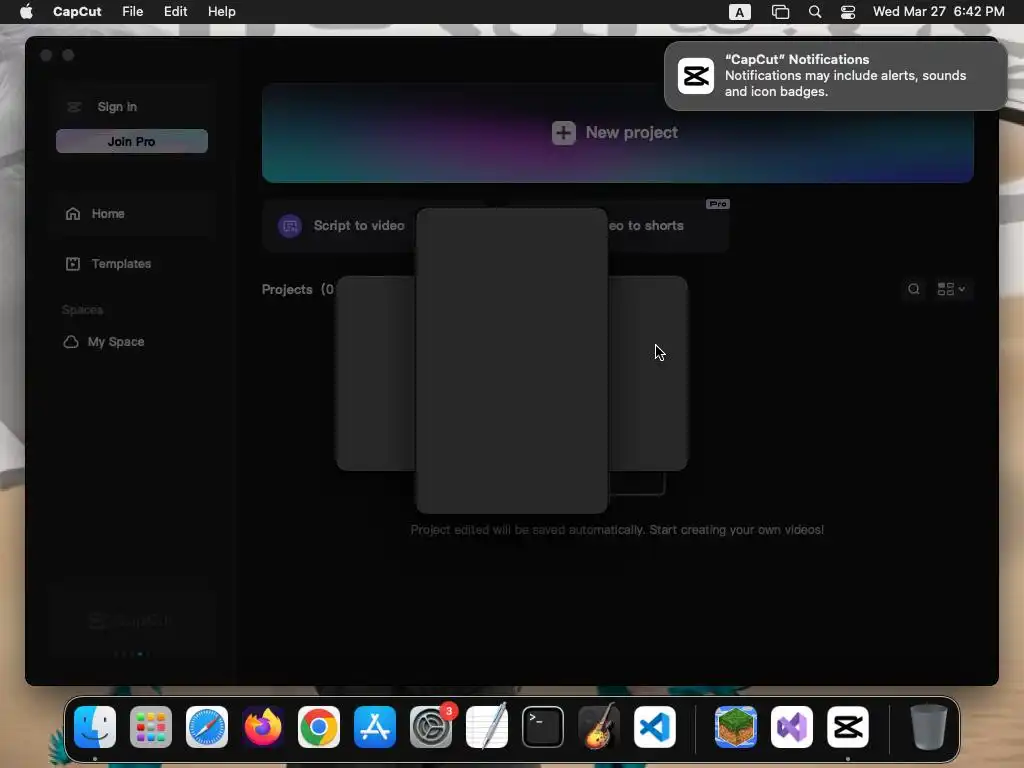Launch Google Chrome from the Dock
1024x768 pixels.
point(319,727)
